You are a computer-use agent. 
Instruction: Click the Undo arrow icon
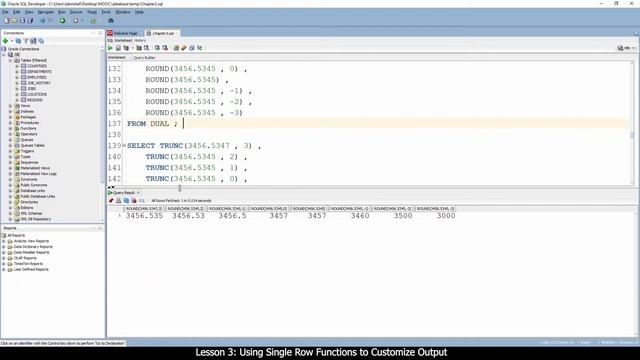(x=42, y=20)
